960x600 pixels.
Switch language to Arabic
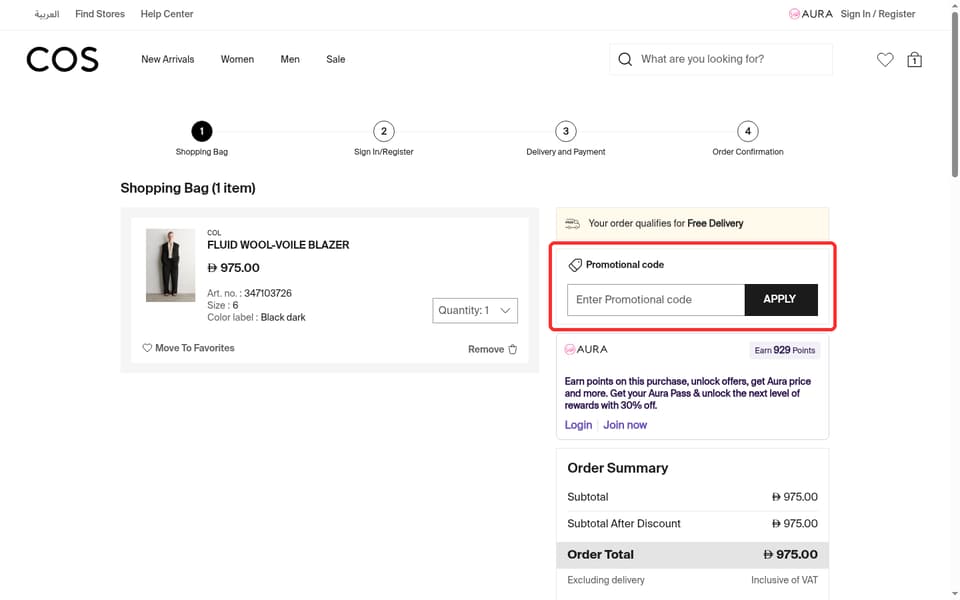(47, 14)
